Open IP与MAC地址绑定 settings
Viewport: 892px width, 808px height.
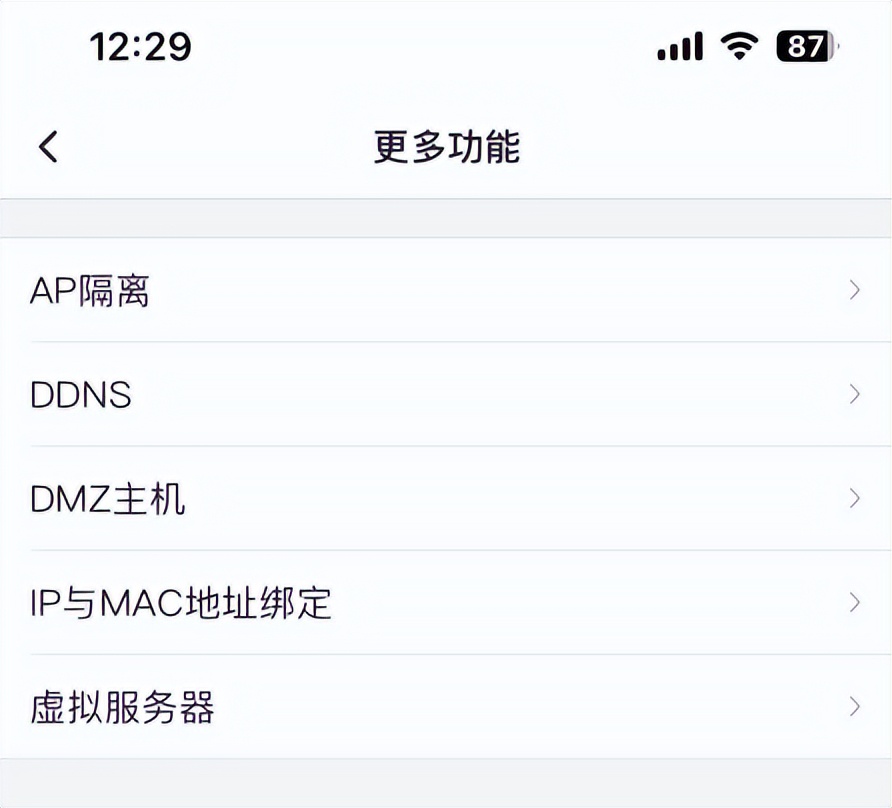[x=180, y=602]
